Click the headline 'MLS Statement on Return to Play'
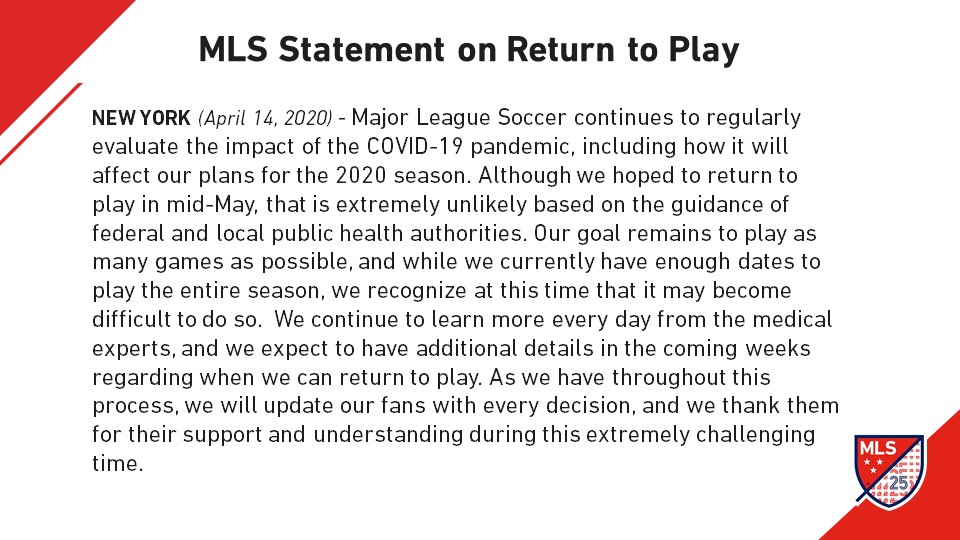This screenshot has width=960, height=540. (x=469, y=50)
